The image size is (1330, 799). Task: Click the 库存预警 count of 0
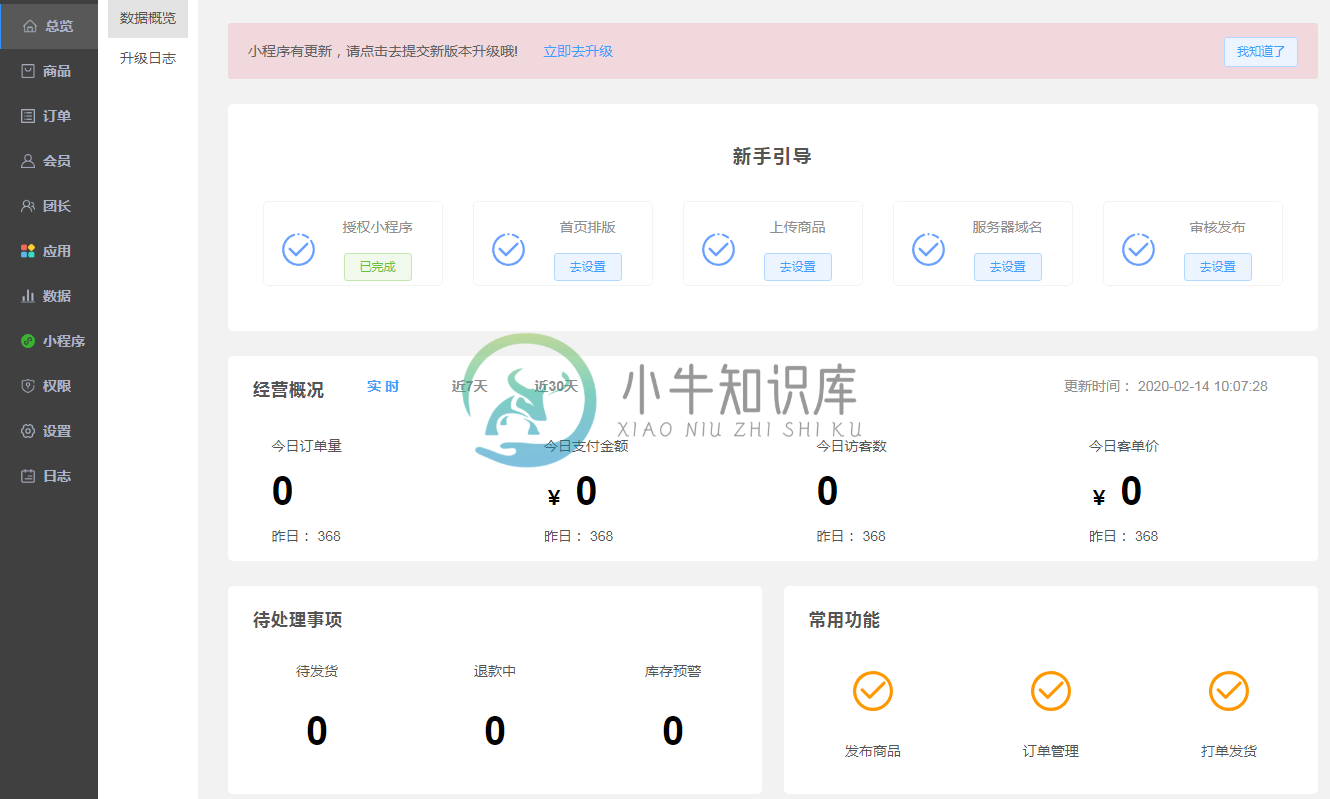tap(673, 732)
